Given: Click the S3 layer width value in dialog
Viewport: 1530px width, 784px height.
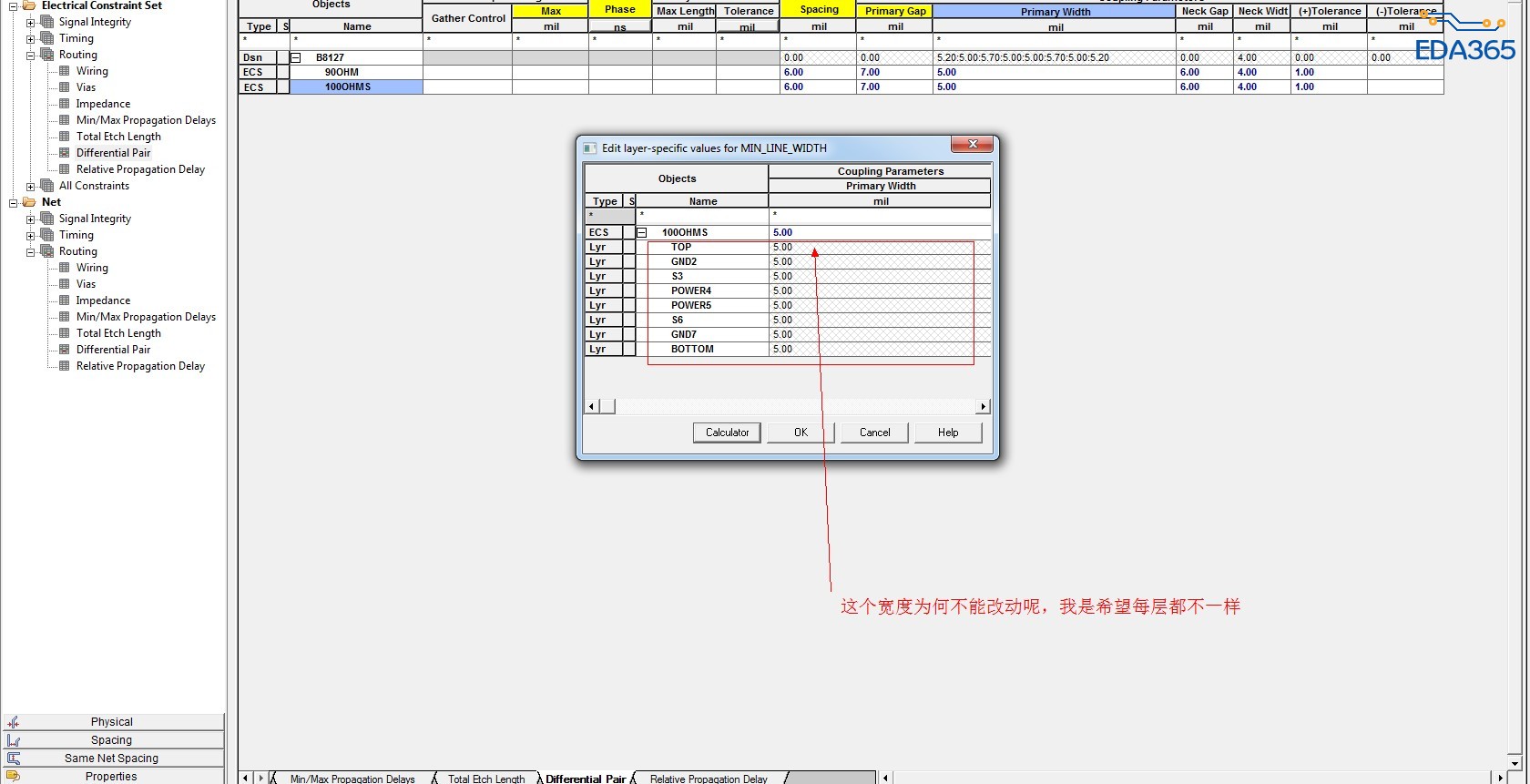Looking at the screenshot, I should 880,276.
